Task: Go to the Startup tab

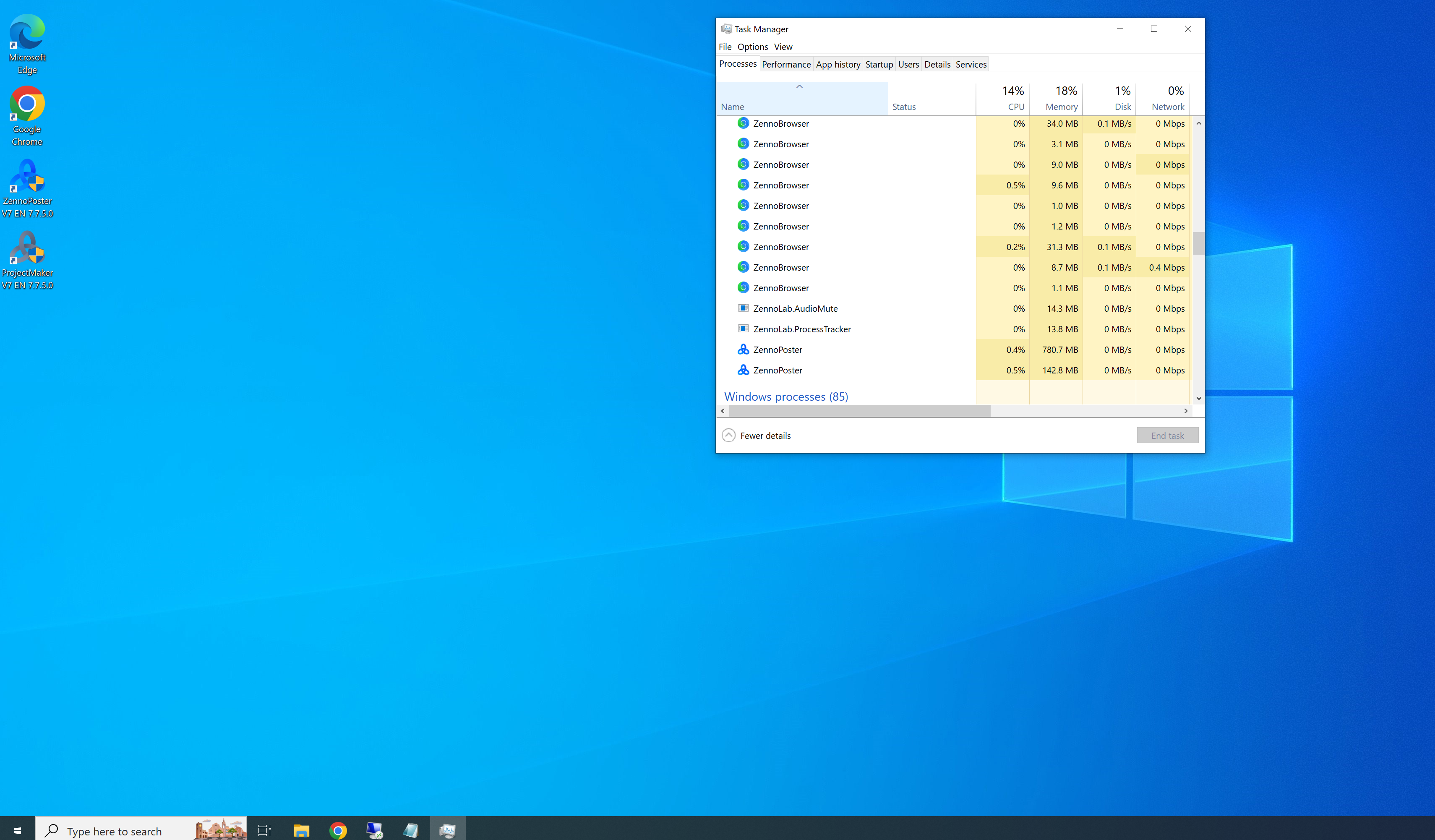Action: coord(879,64)
